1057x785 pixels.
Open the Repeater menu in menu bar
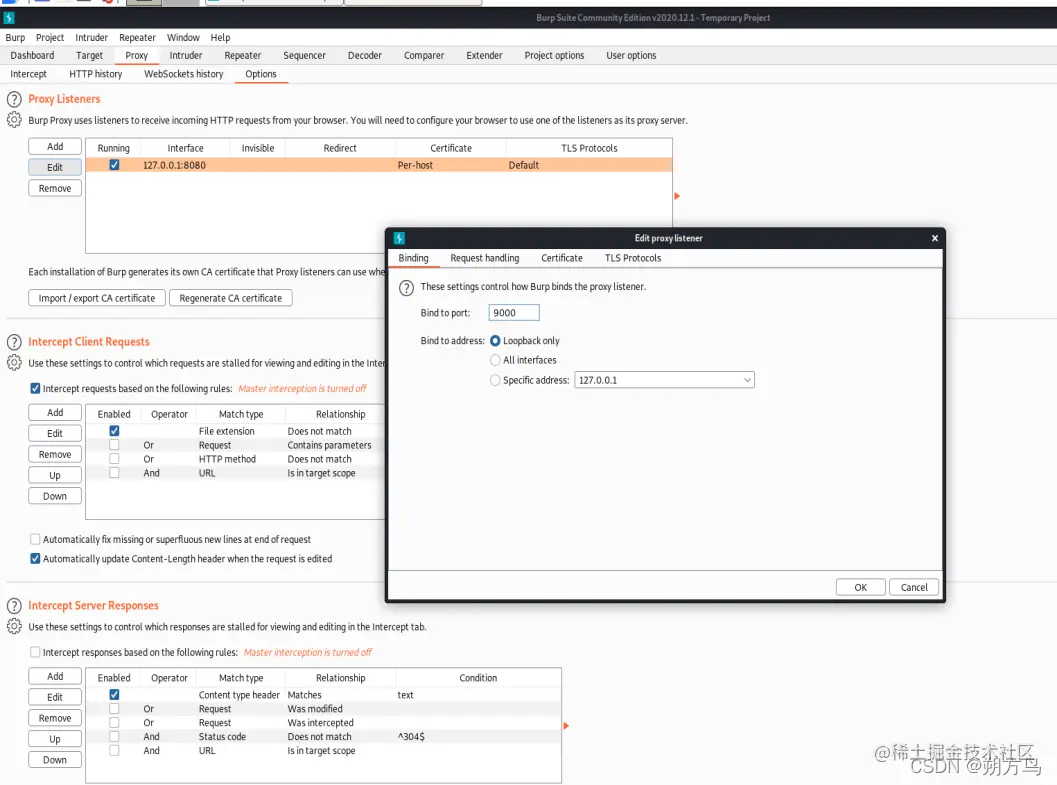tap(137, 38)
